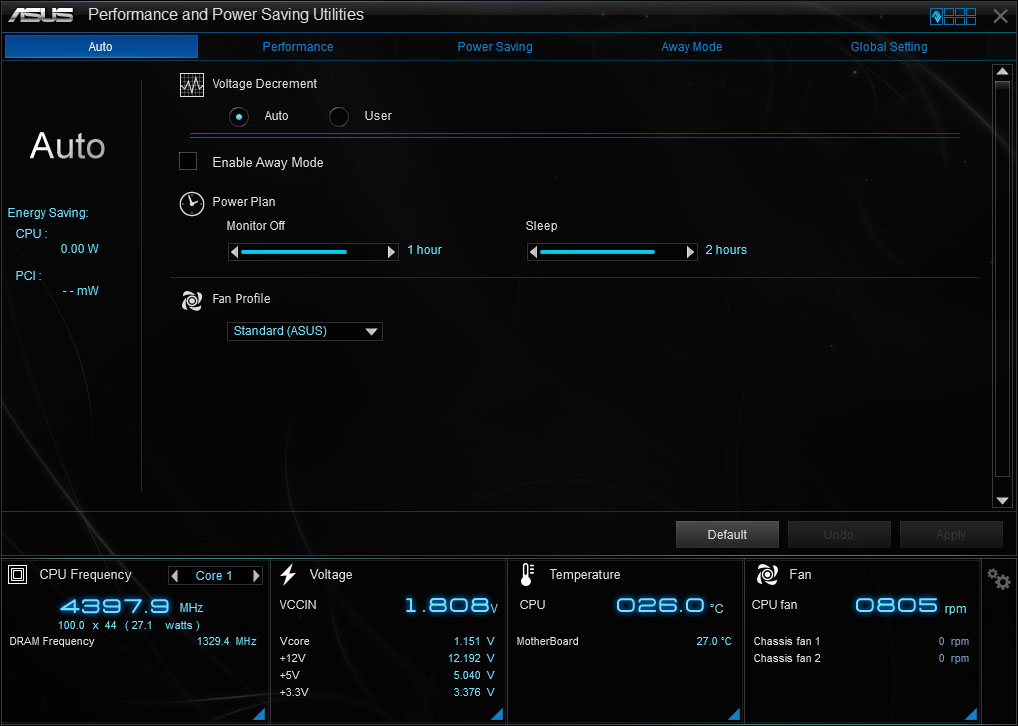Click the Core 1 selector label
This screenshot has width=1018, height=726.
214,576
